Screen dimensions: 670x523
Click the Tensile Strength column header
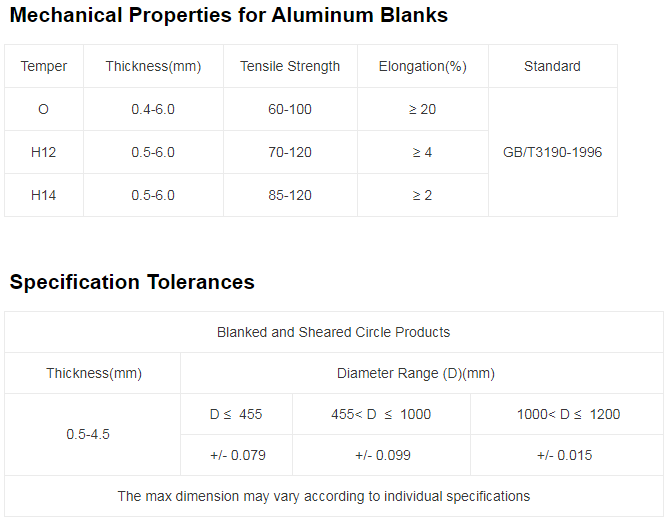pyautogui.click(x=290, y=66)
